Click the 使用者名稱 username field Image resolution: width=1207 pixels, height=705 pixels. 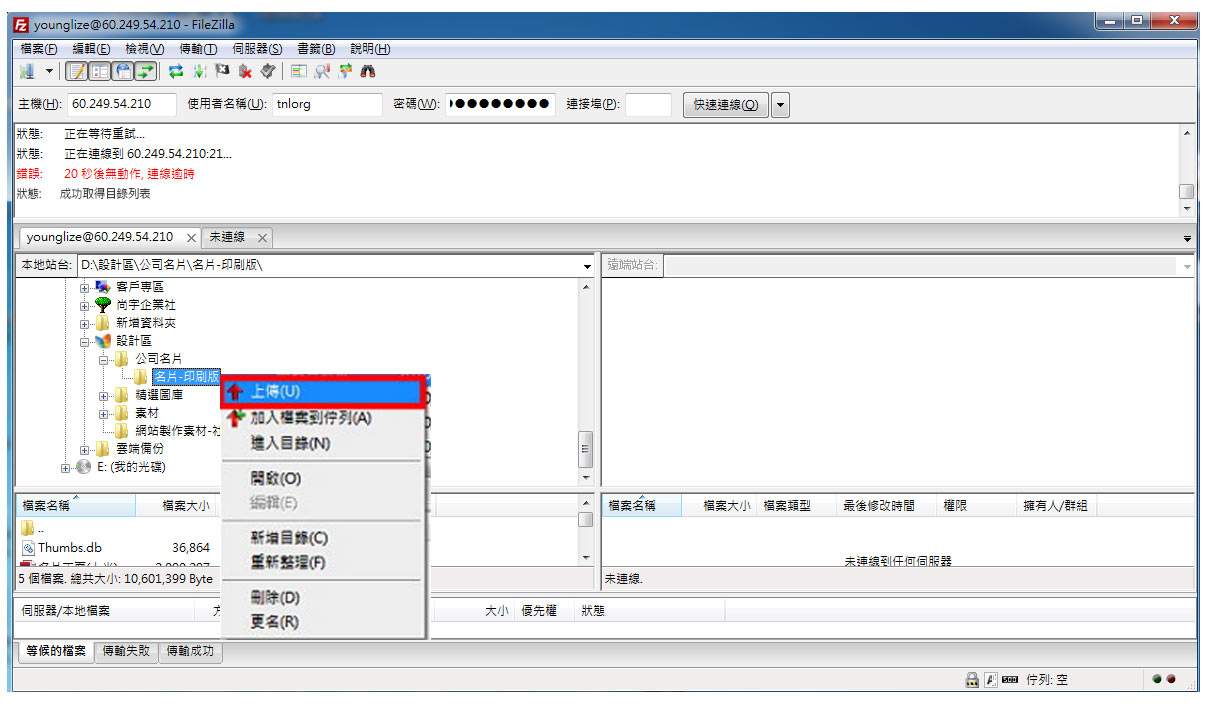point(328,104)
